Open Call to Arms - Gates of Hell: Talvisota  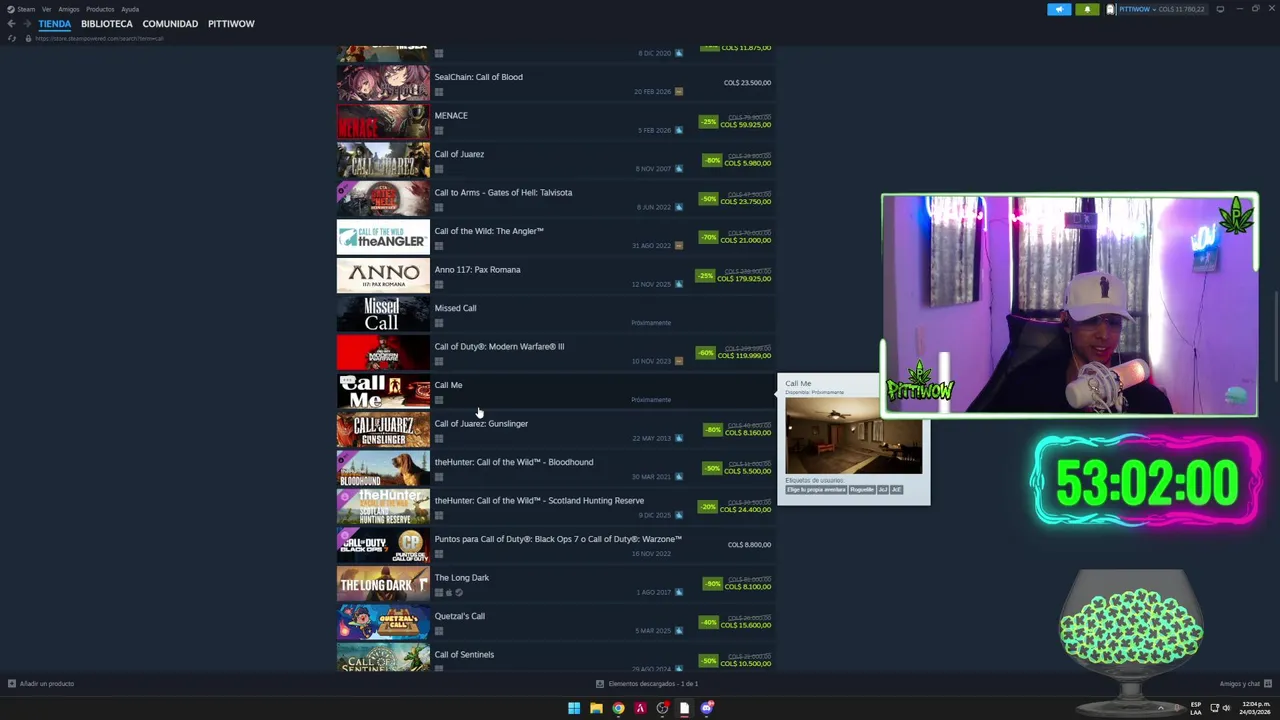[555, 199]
